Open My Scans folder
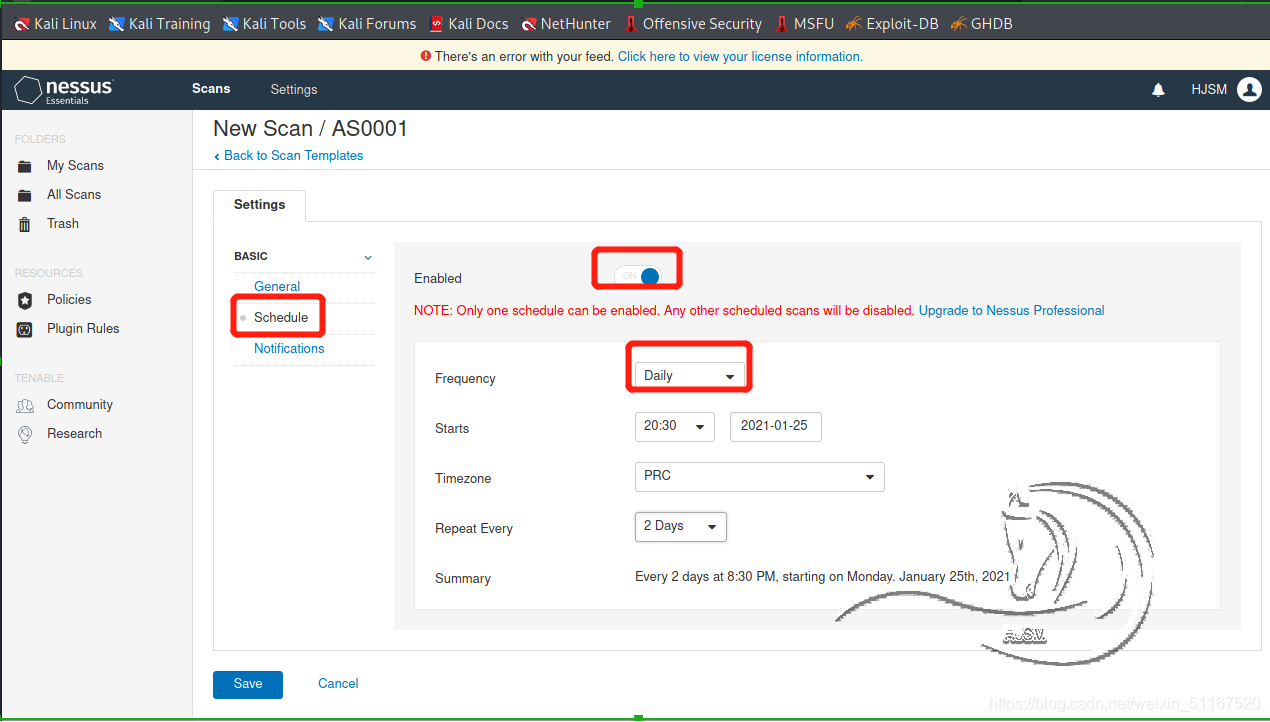1270x722 pixels. (75, 166)
